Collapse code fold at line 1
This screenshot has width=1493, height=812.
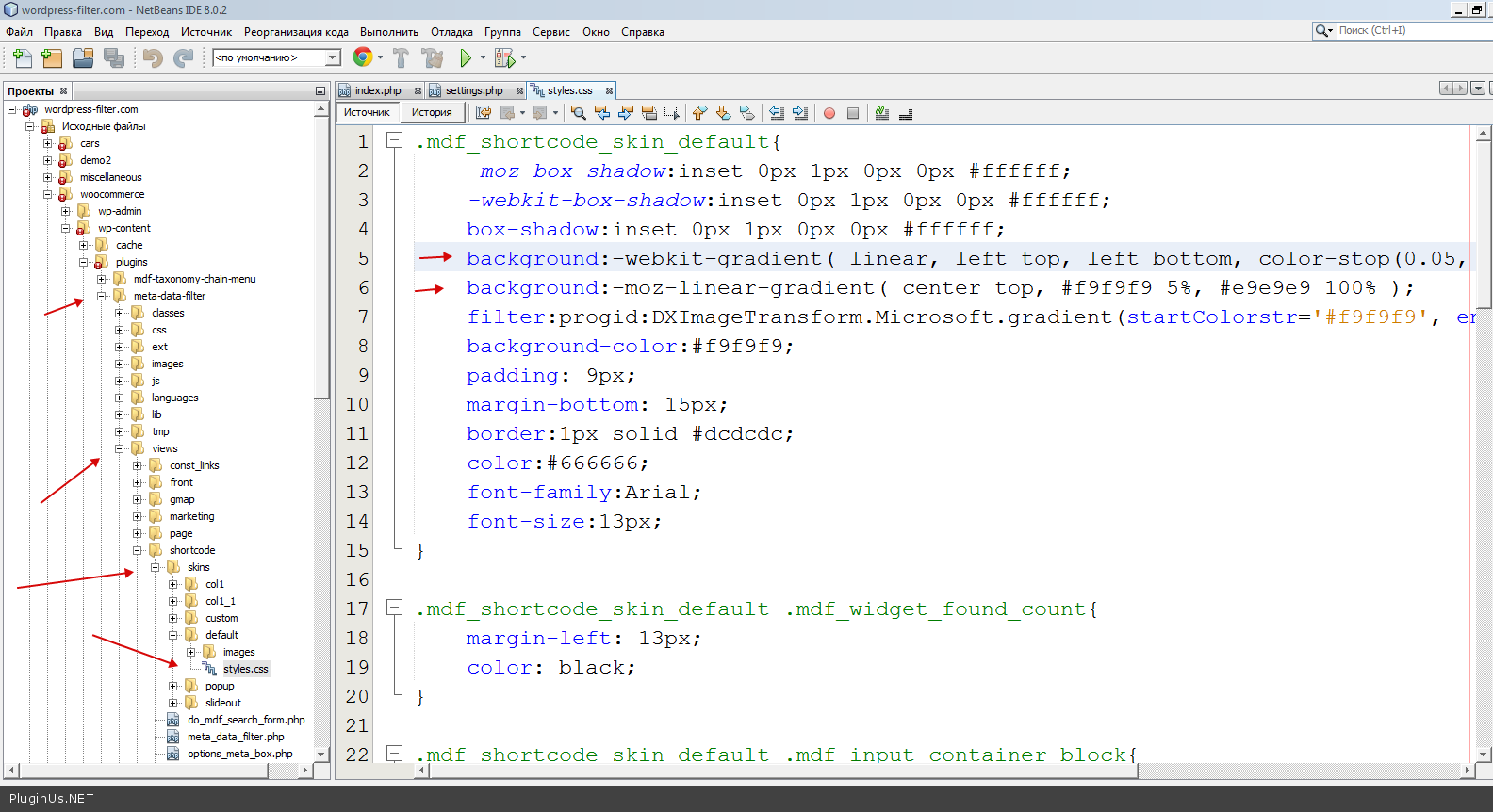[395, 141]
